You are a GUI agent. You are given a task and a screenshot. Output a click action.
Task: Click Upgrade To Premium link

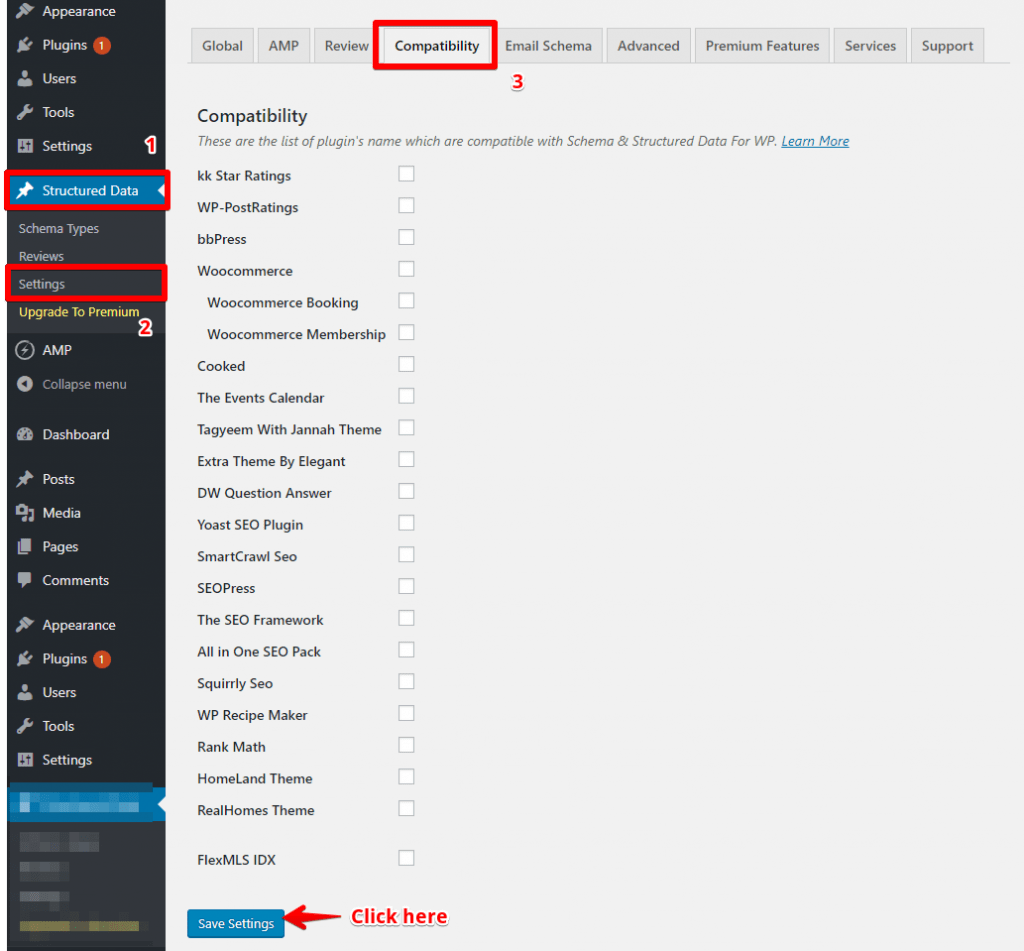pos(79,312)
